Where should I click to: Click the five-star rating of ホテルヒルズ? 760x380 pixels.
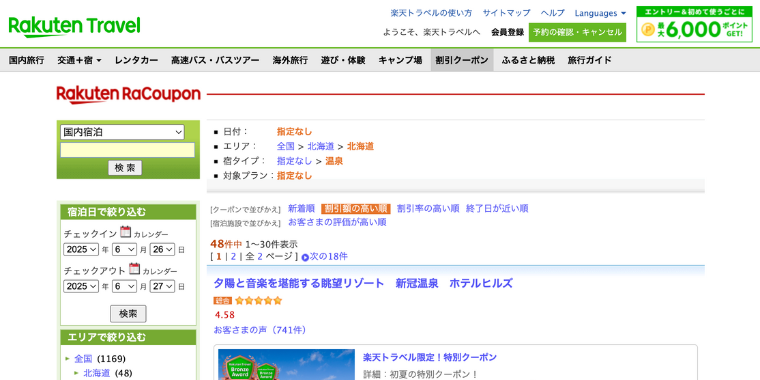[x=258, y=301]
